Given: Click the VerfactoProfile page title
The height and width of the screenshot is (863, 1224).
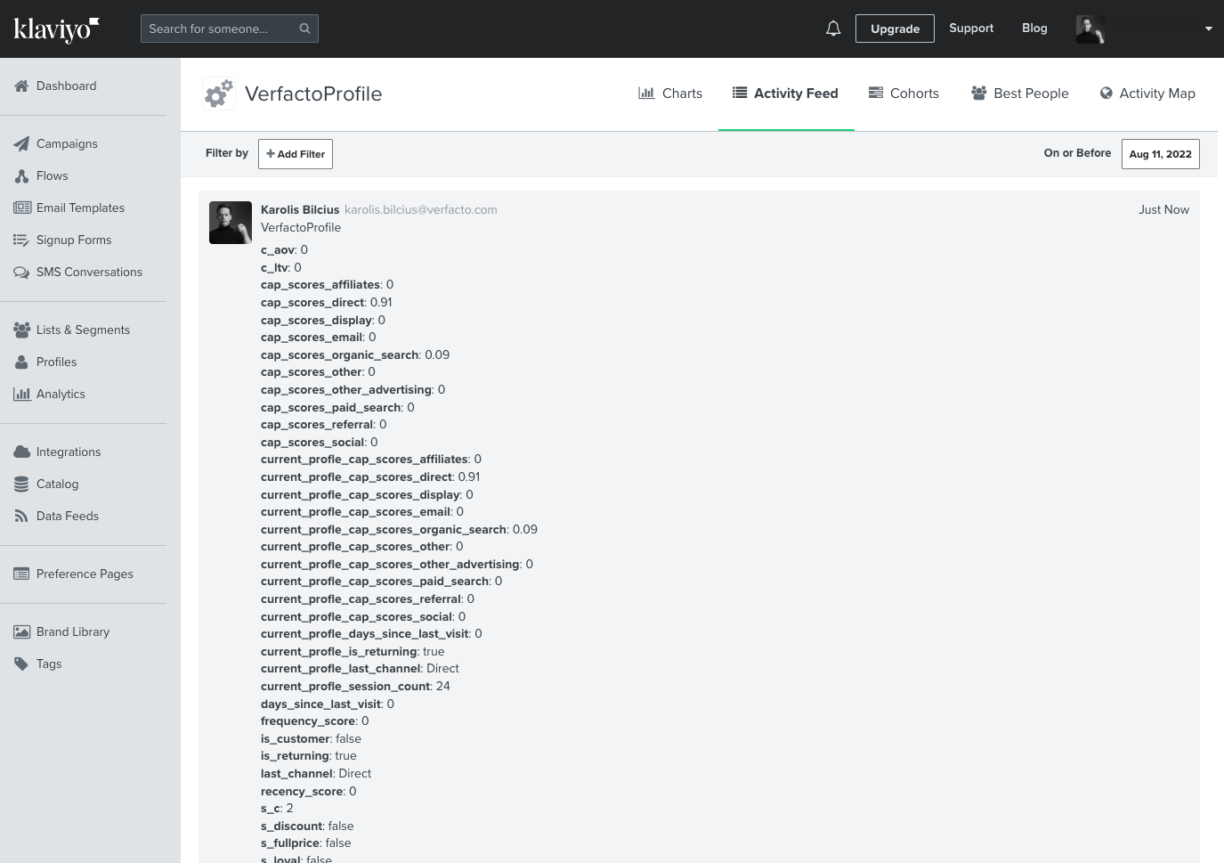Looking at the screenshot, I should 313,94.
